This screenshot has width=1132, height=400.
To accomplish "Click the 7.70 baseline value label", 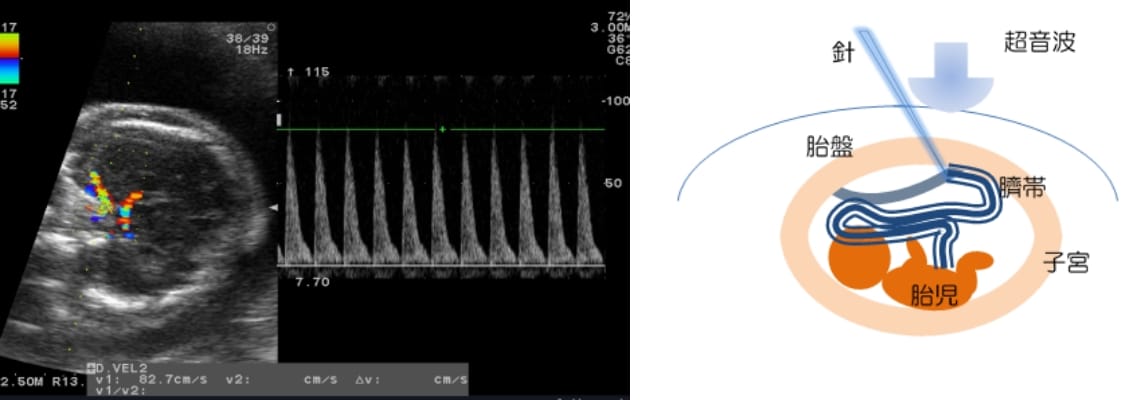I will tap(310, 283).
